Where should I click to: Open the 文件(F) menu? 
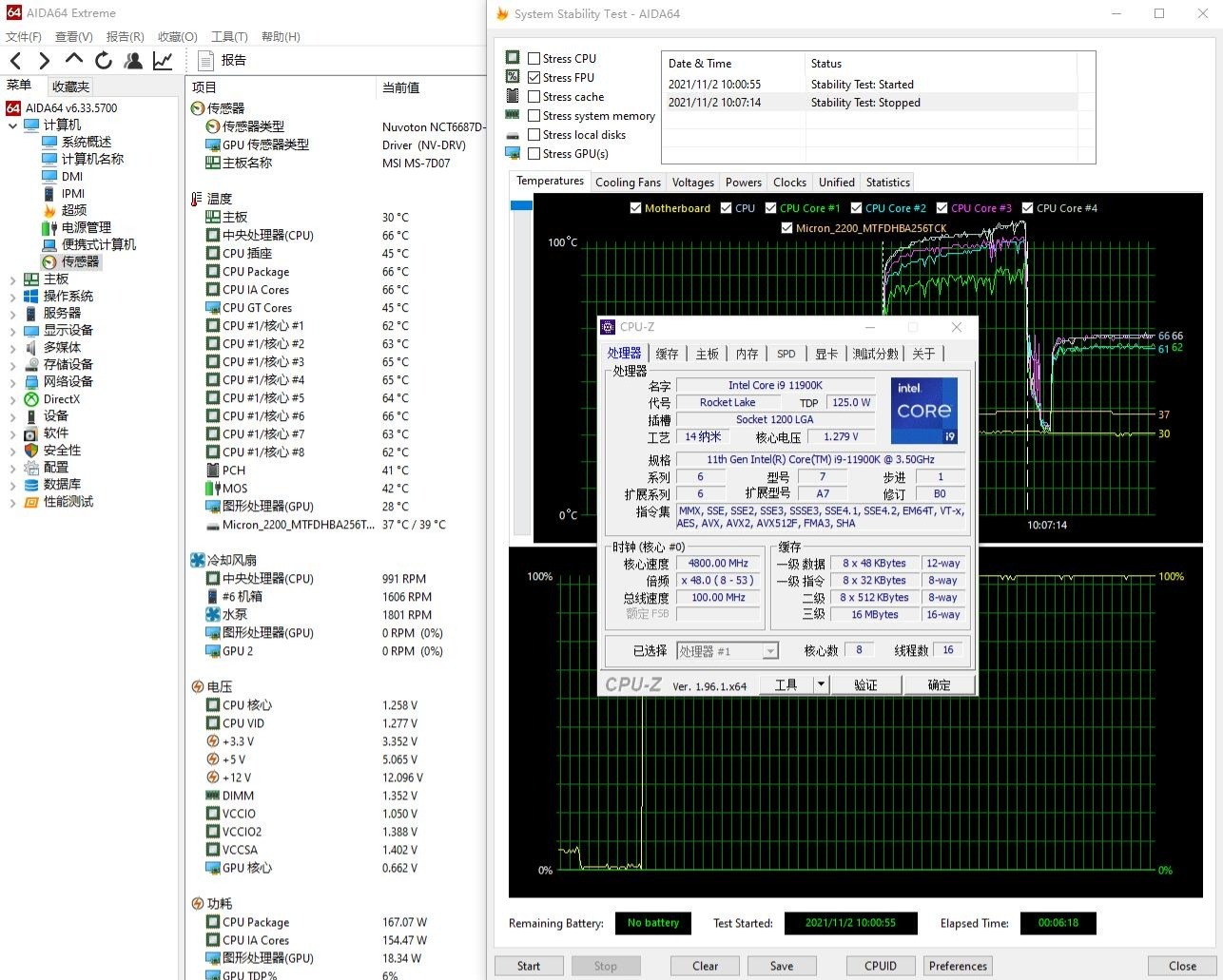pyautogui.click(x=24, y=36)
